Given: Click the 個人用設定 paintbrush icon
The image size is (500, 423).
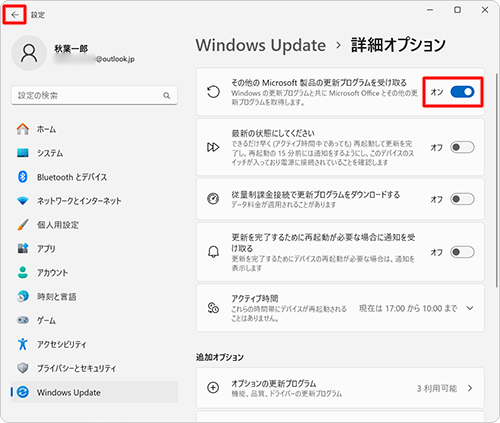Looking at the screenshot, I should pyautogui.click(x=23, y=225).
